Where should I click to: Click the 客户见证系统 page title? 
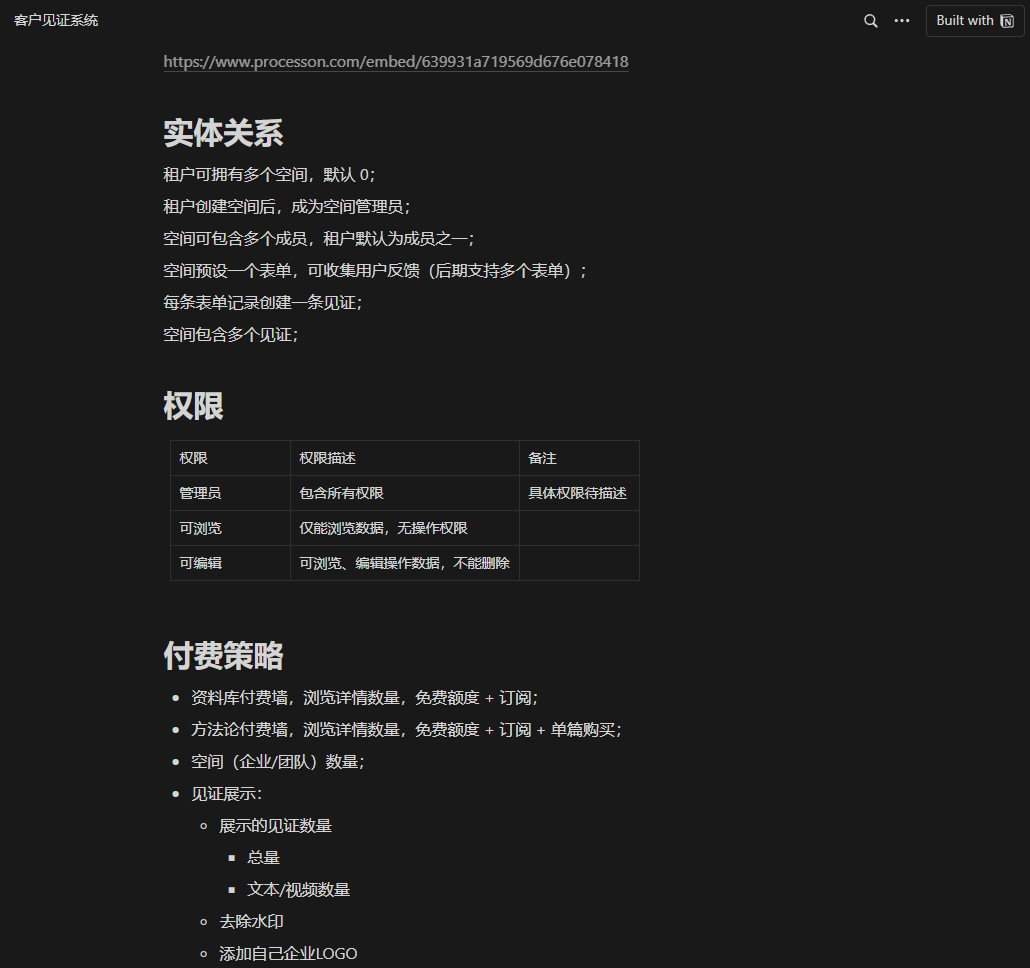click(56, 21)
